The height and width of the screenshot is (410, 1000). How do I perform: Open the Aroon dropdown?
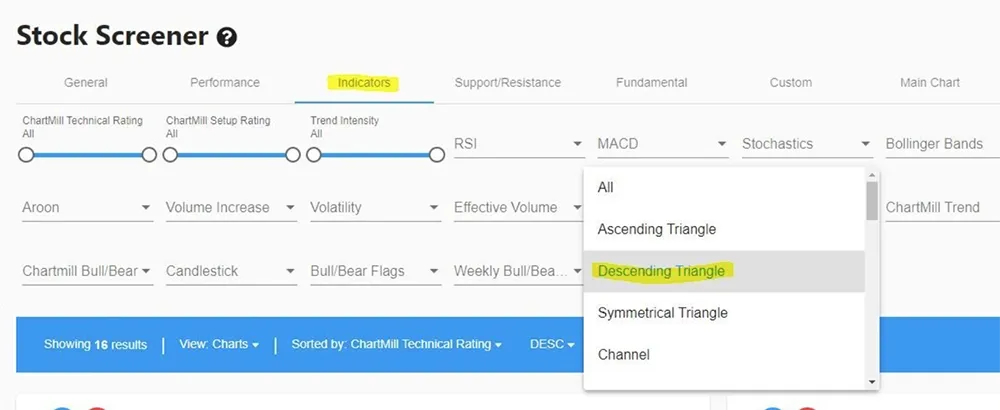[x=86, y=208]
